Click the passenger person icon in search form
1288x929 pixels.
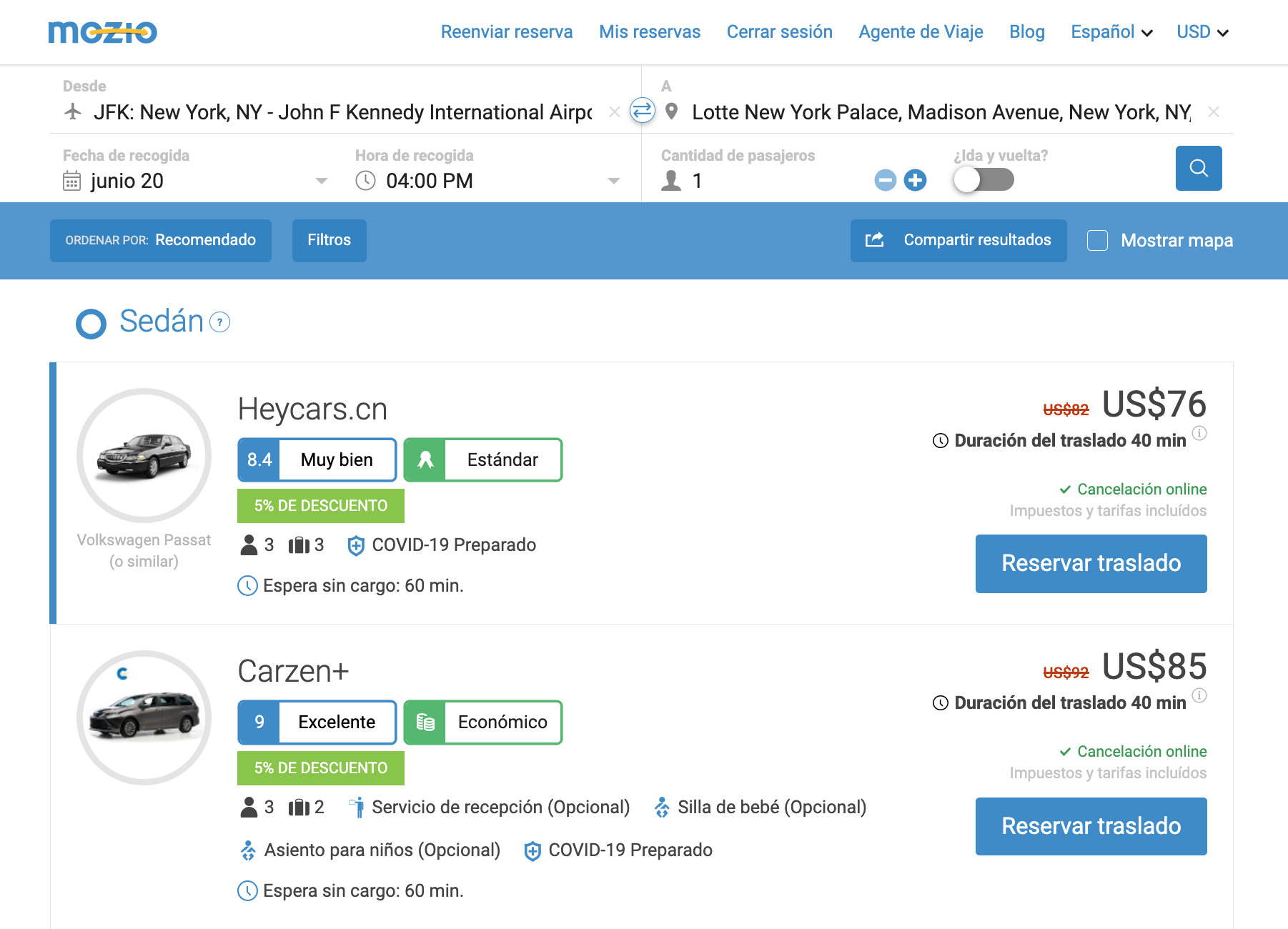coord(671,181)
